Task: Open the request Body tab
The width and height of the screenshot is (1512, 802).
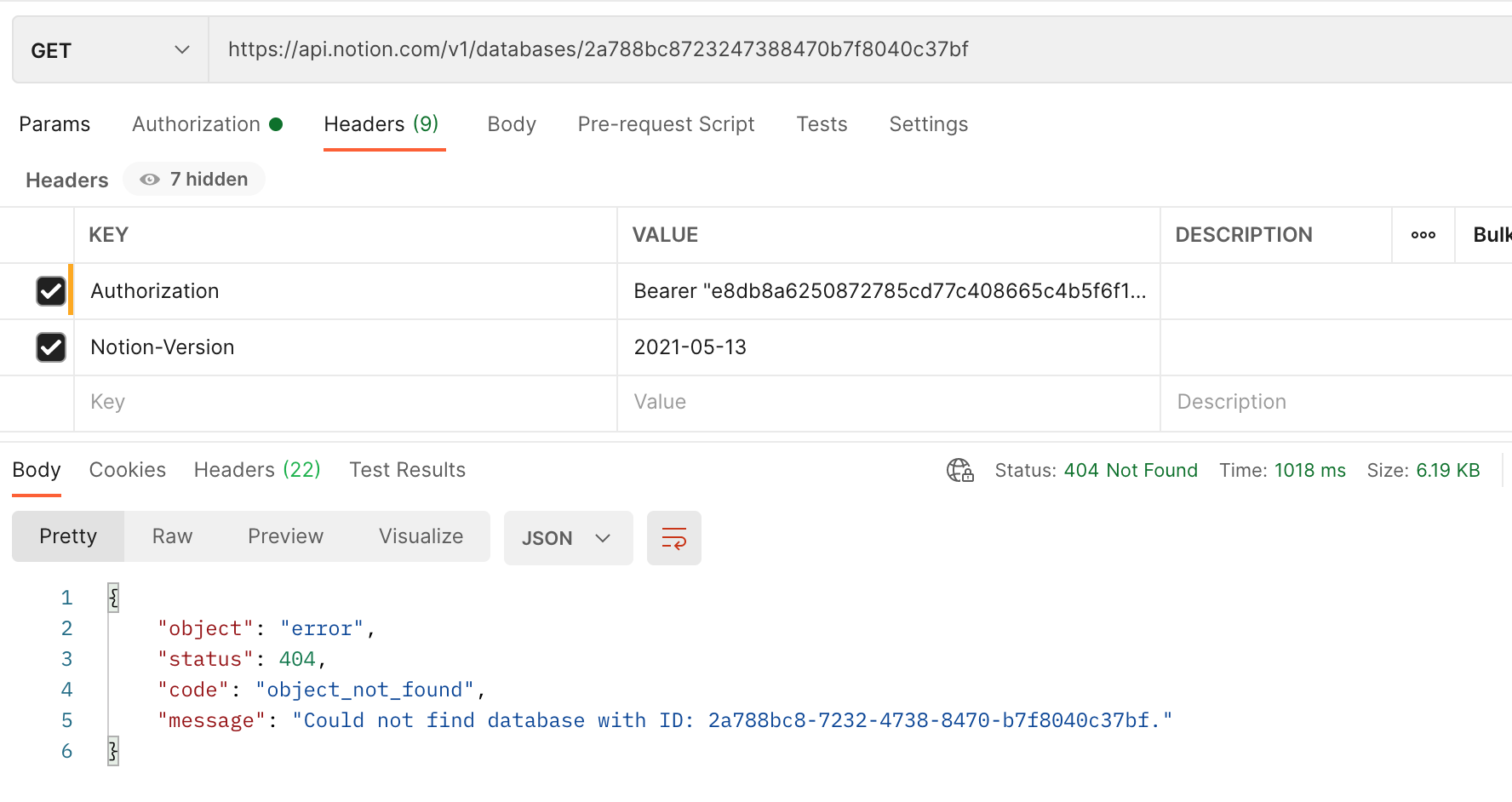Action: coord(512,124)
